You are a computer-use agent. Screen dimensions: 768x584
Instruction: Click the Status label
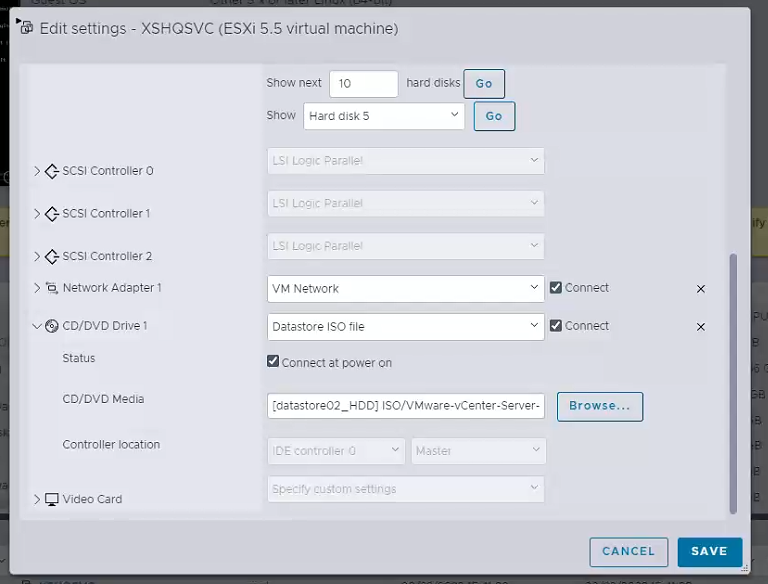pyautogui.click(x=79, y=358)
